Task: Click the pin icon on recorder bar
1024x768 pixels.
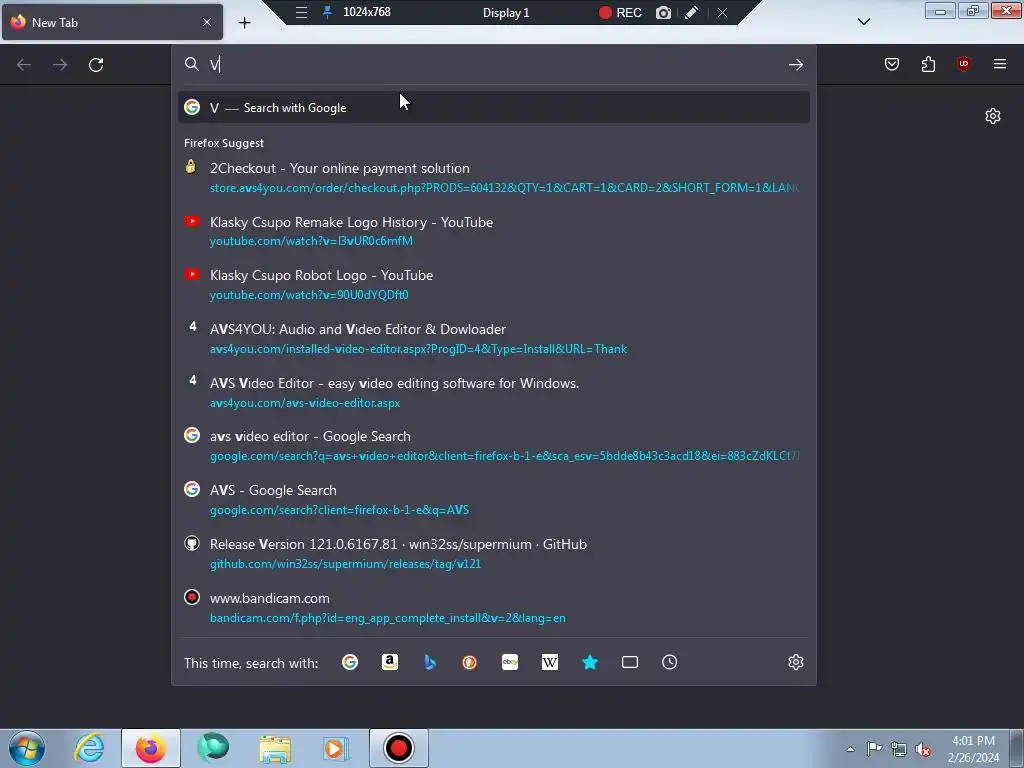Action: pos(327,12)
